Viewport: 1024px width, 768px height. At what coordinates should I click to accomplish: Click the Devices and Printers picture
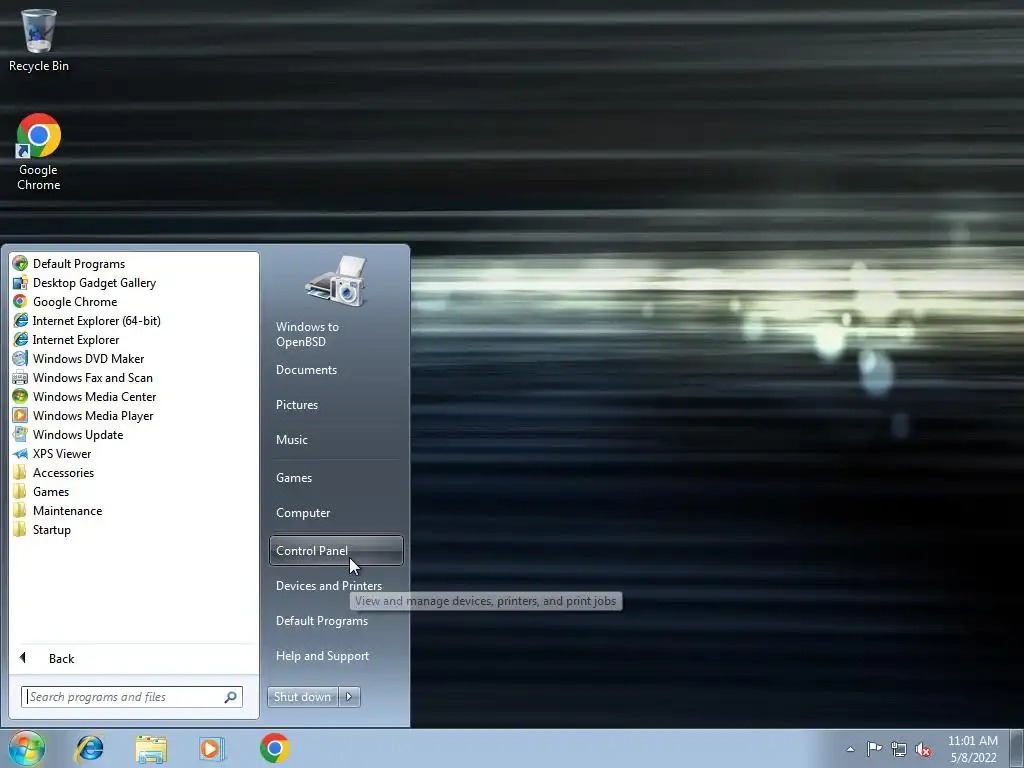coord(336,281)
